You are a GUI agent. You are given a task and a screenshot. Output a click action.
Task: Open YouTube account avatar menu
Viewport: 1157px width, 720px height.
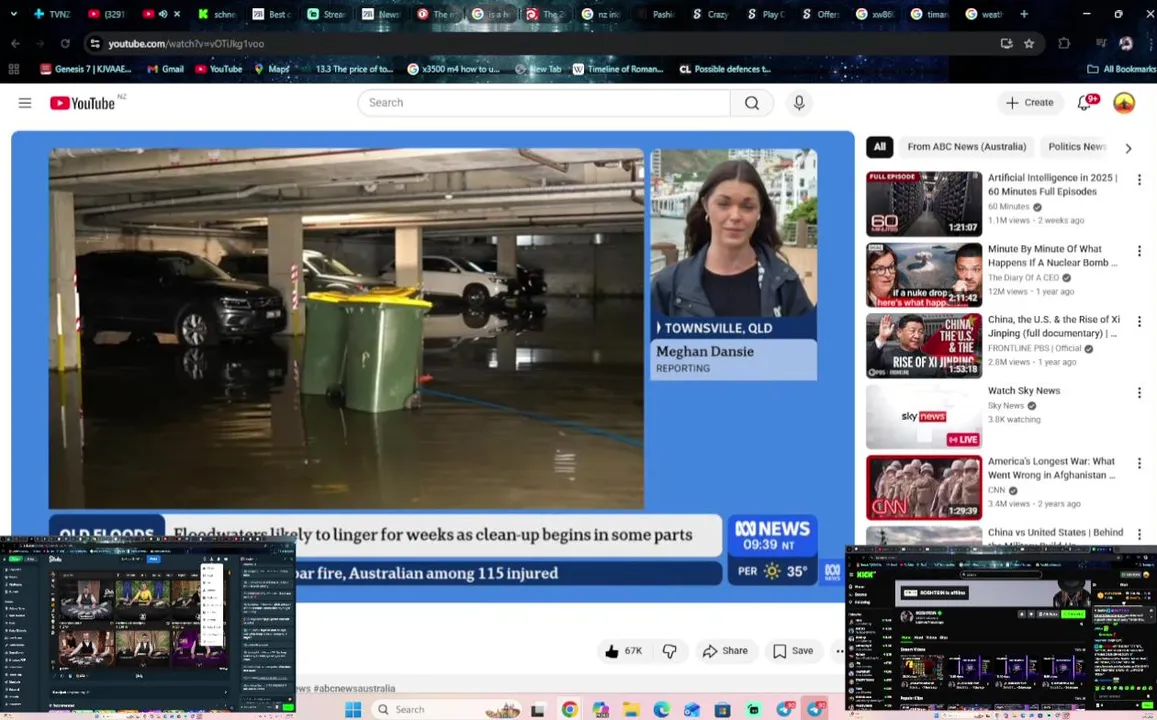[x=1124, y=103]
